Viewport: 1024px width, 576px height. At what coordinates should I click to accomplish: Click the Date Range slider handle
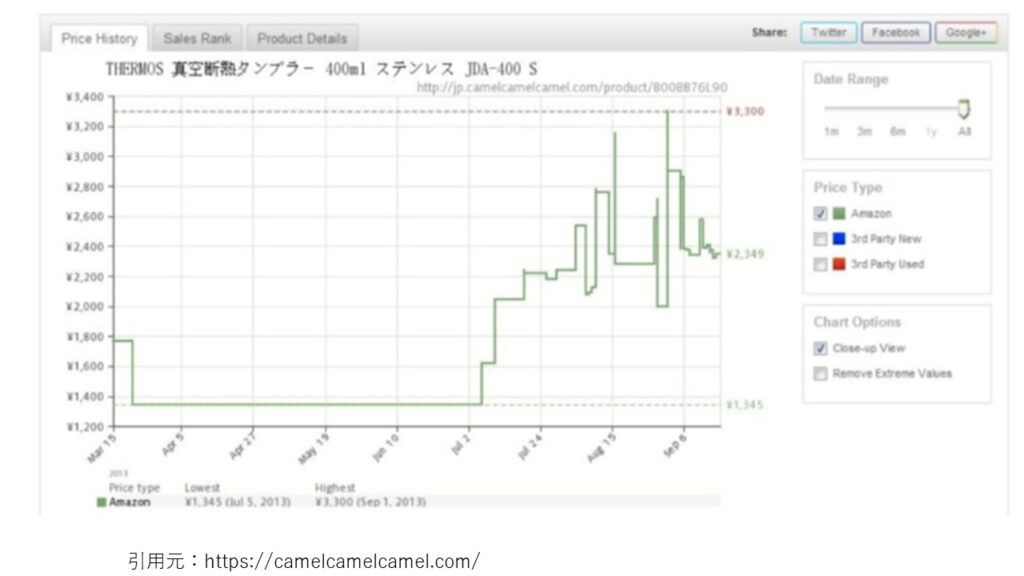(x=964, y=108)
